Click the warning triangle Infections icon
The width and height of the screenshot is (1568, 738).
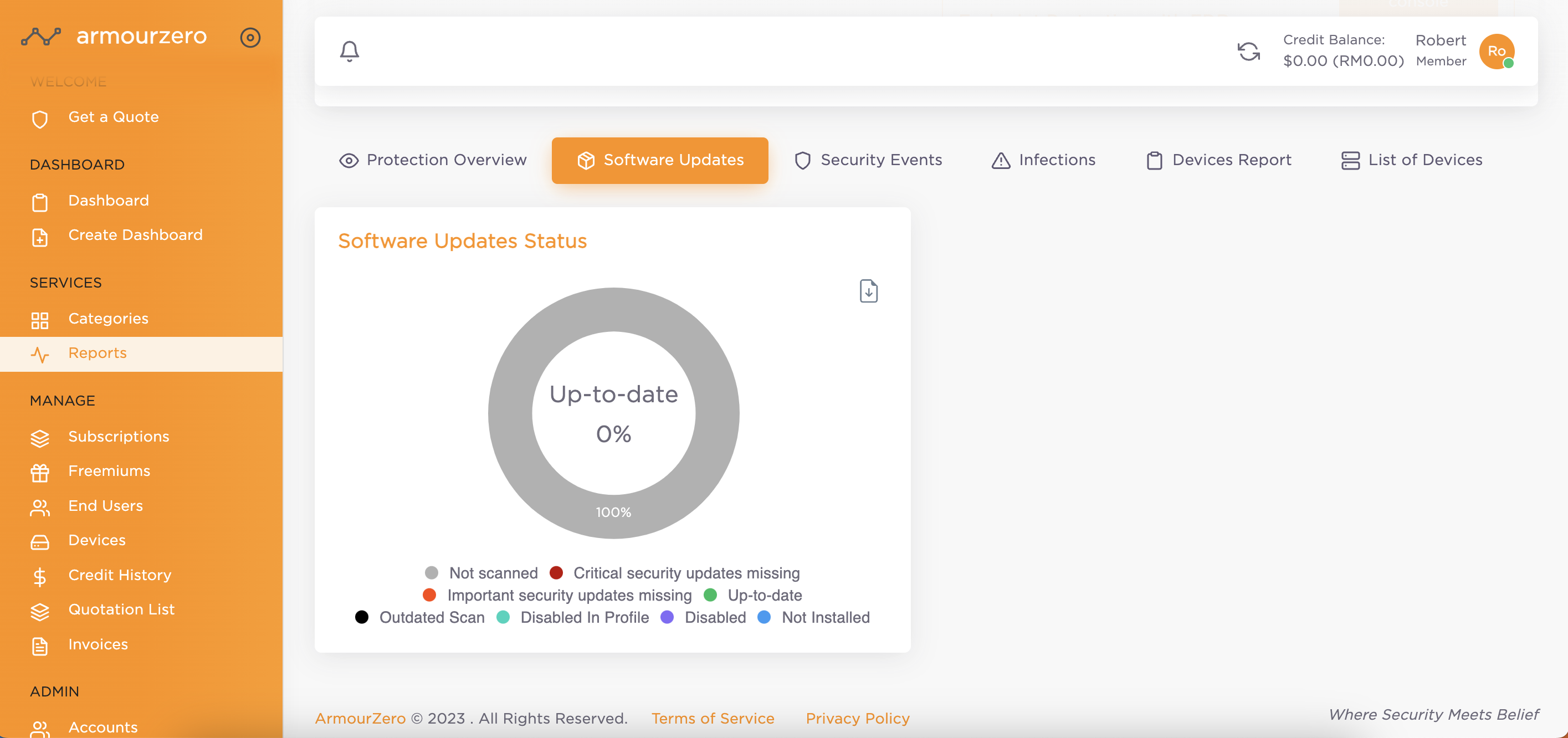(x=1001, y=161)
